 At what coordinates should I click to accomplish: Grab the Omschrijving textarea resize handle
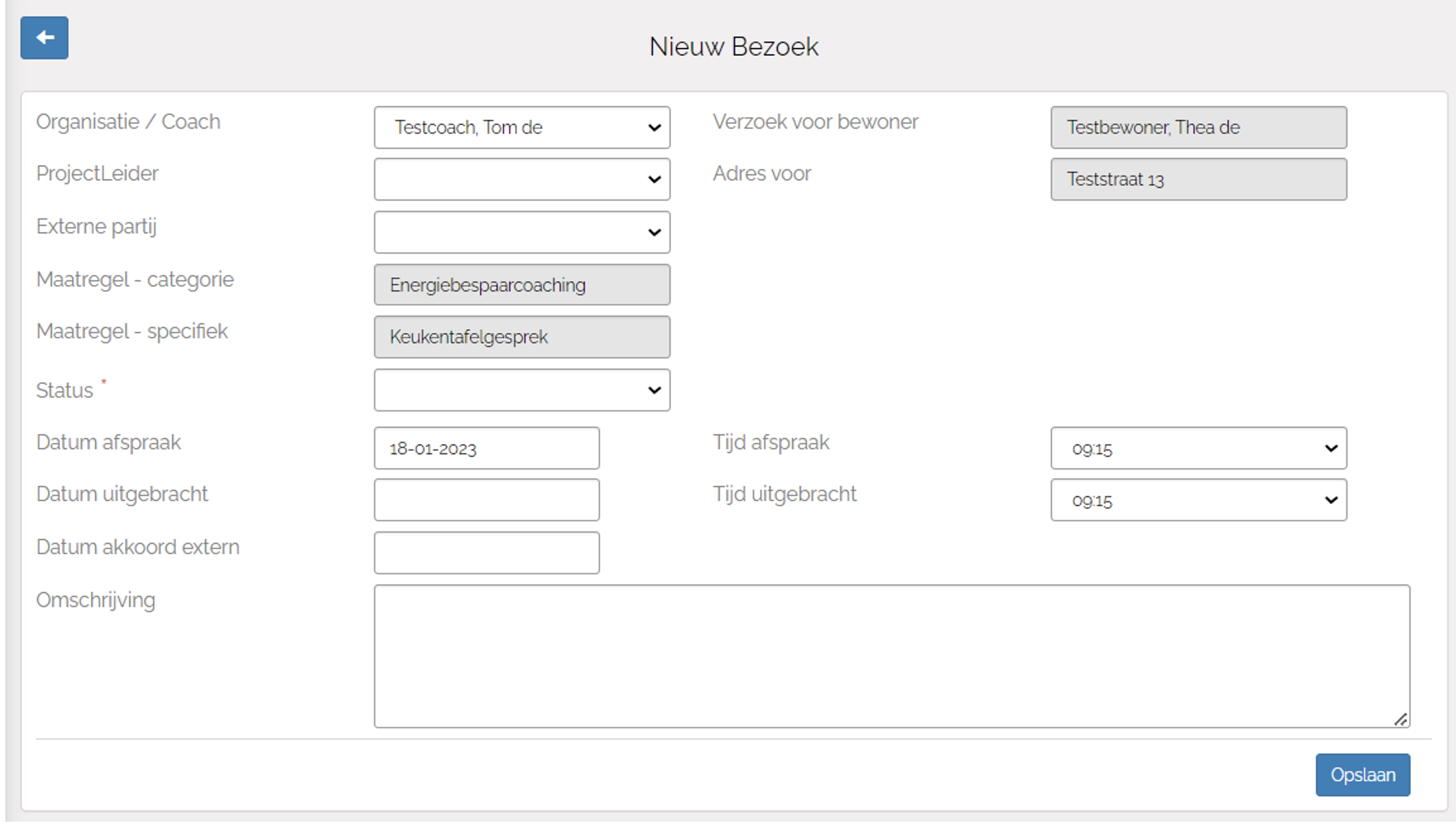(x=1401, y=720)
